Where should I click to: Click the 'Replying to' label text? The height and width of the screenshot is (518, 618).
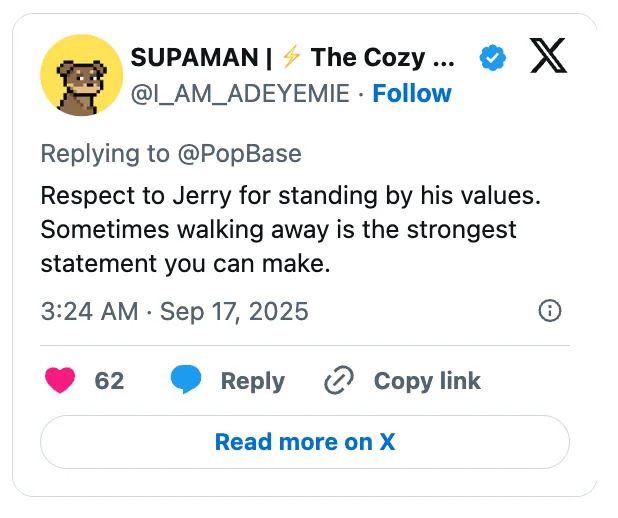click(102, 153)
